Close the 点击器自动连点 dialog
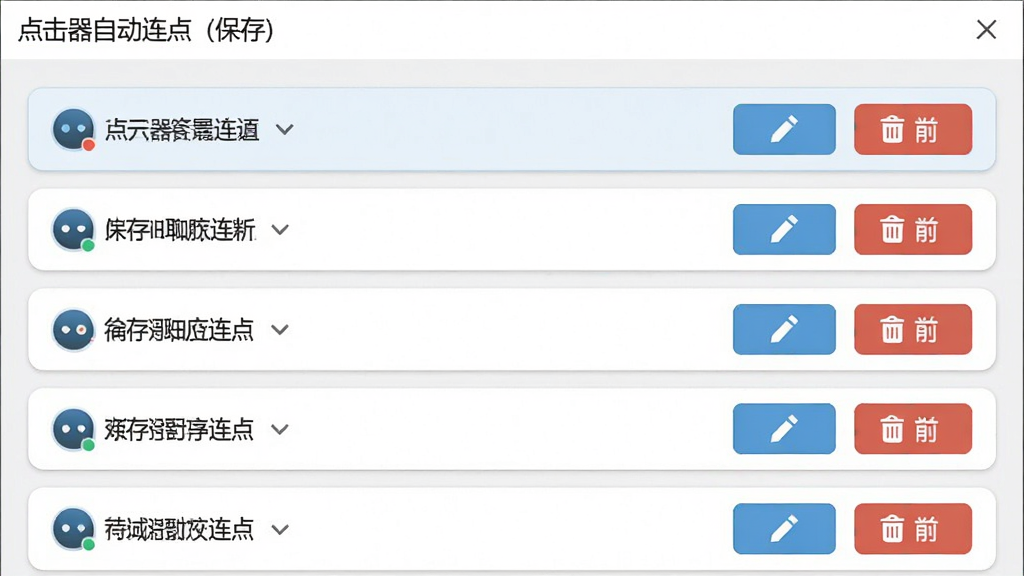Image resolution: width=1024 pixels, height=576 pixels. 986,29
